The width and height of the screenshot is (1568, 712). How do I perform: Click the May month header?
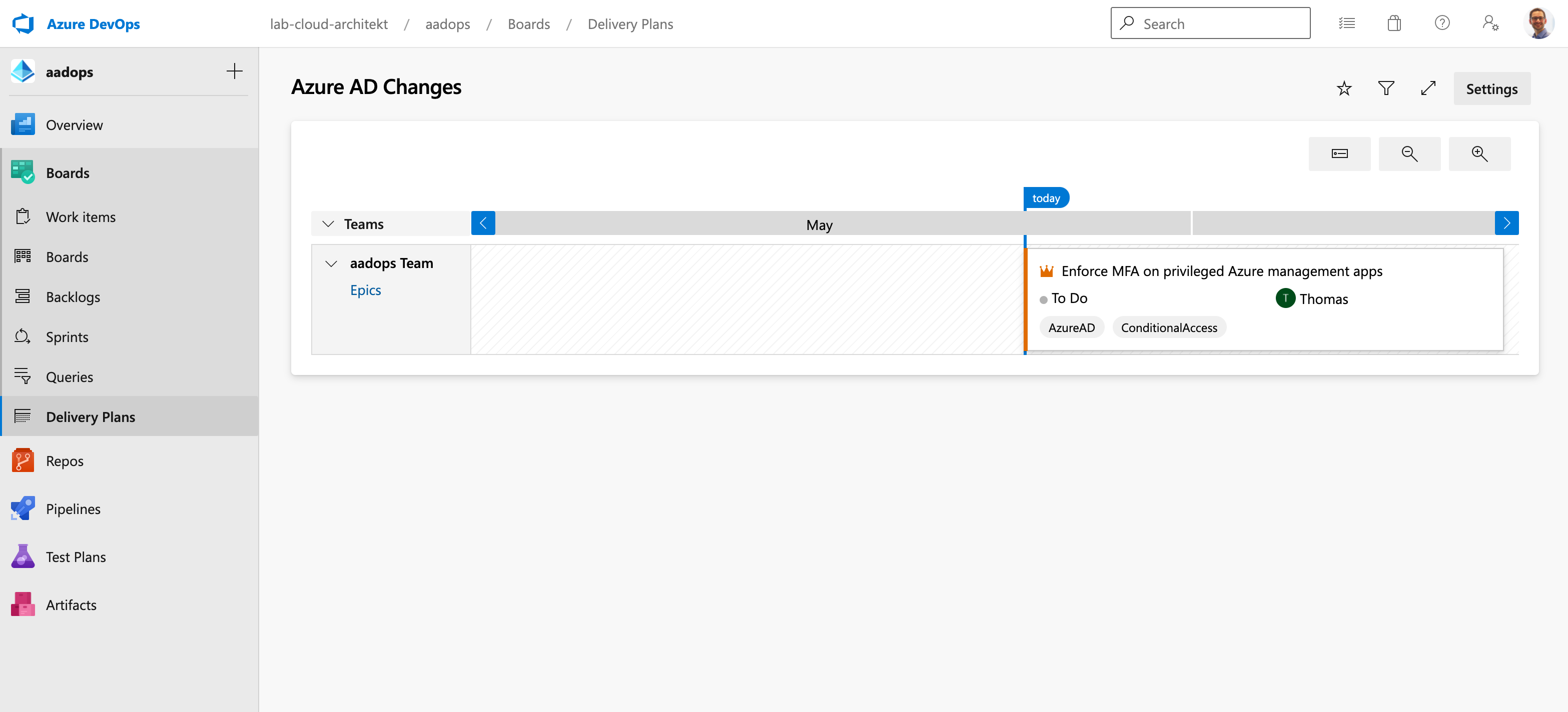[820, 224]
